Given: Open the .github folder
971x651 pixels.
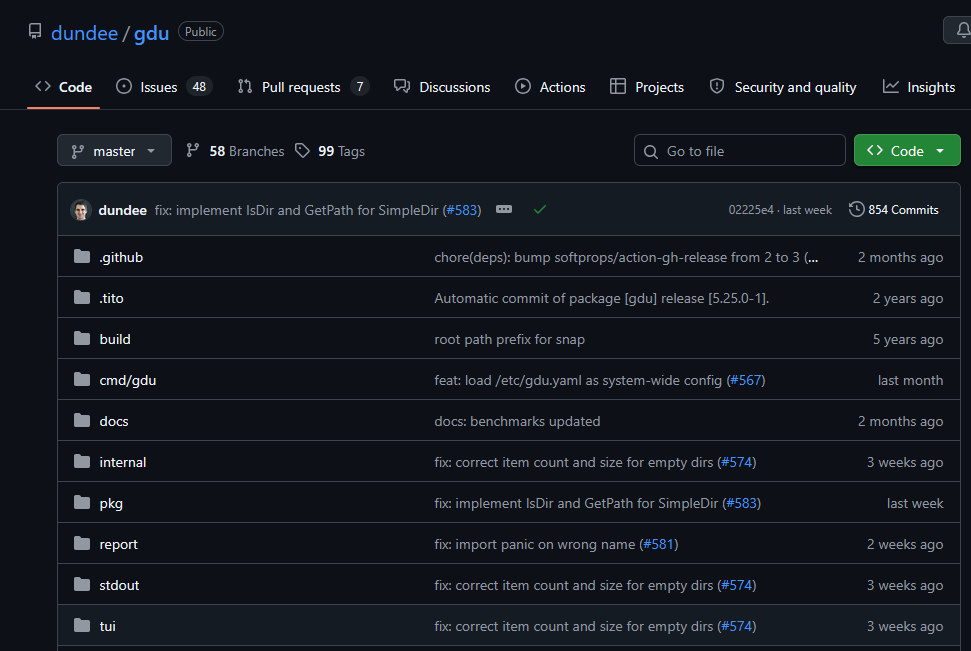Looking at the screenshot, I should click(121, 257).
